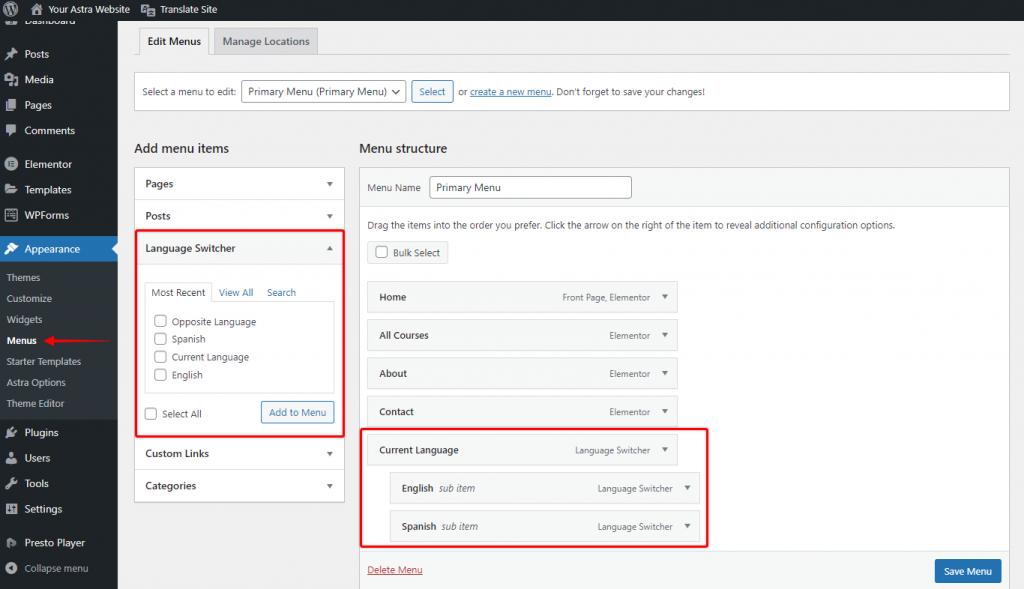Switch to the Manage Locations tab
The image size is (1024, 589).
[265, 41]
